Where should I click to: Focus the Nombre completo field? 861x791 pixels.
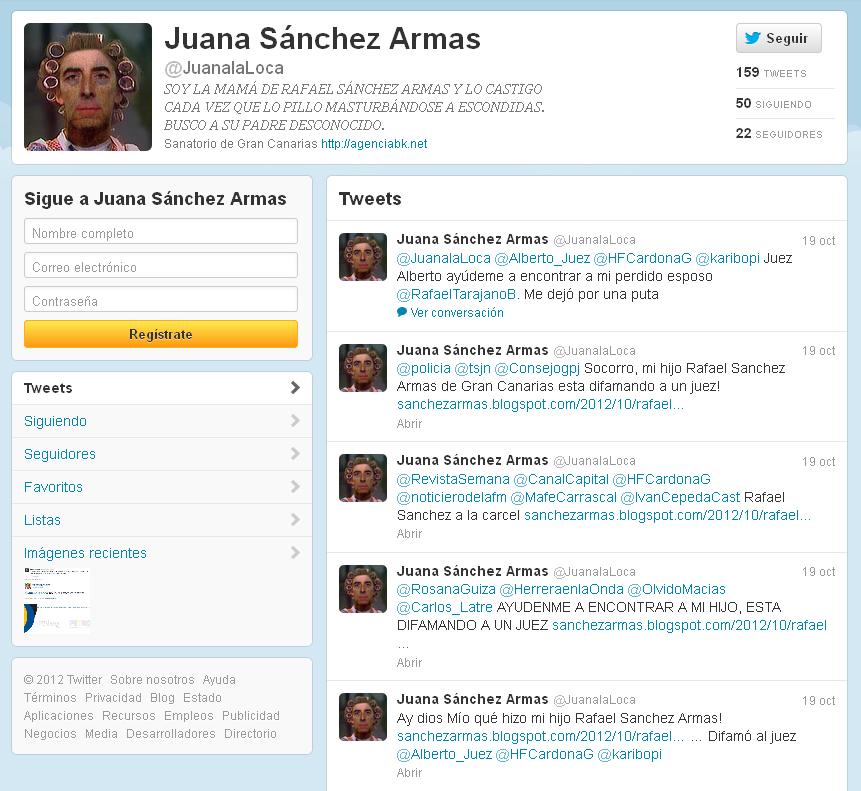[x=161, y=232]
